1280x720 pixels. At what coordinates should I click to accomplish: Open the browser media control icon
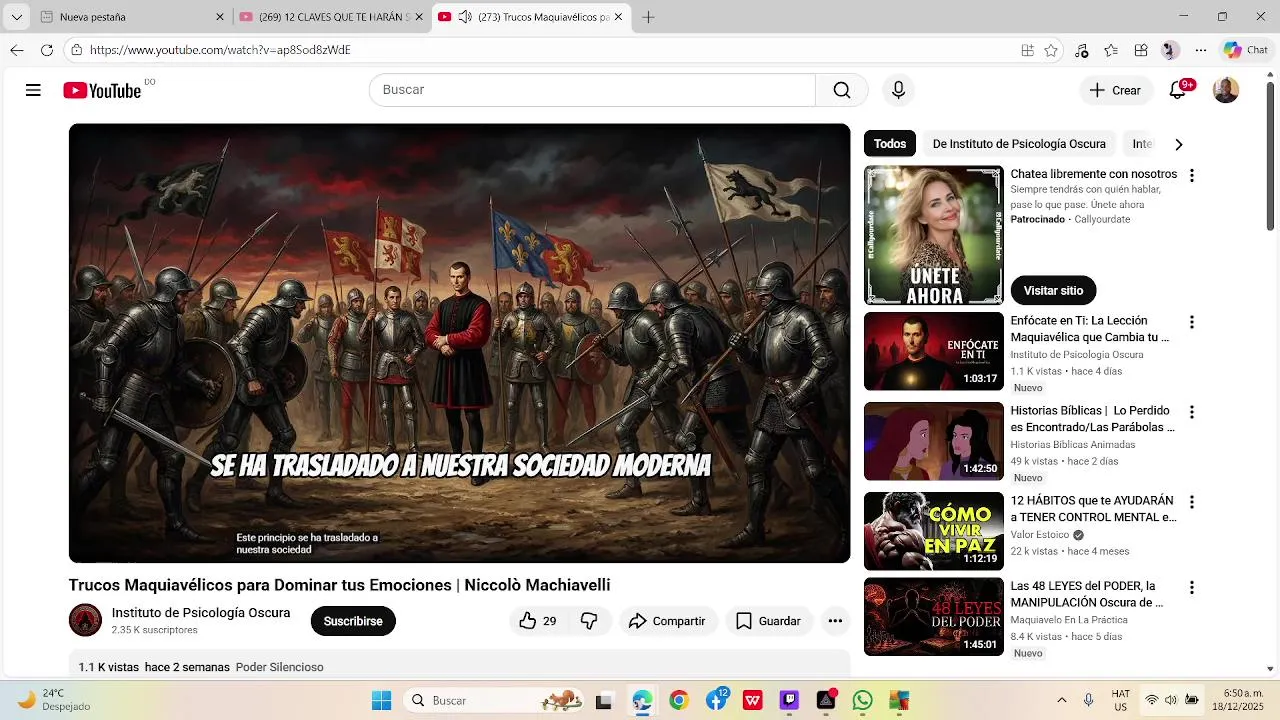[1081, 50]
